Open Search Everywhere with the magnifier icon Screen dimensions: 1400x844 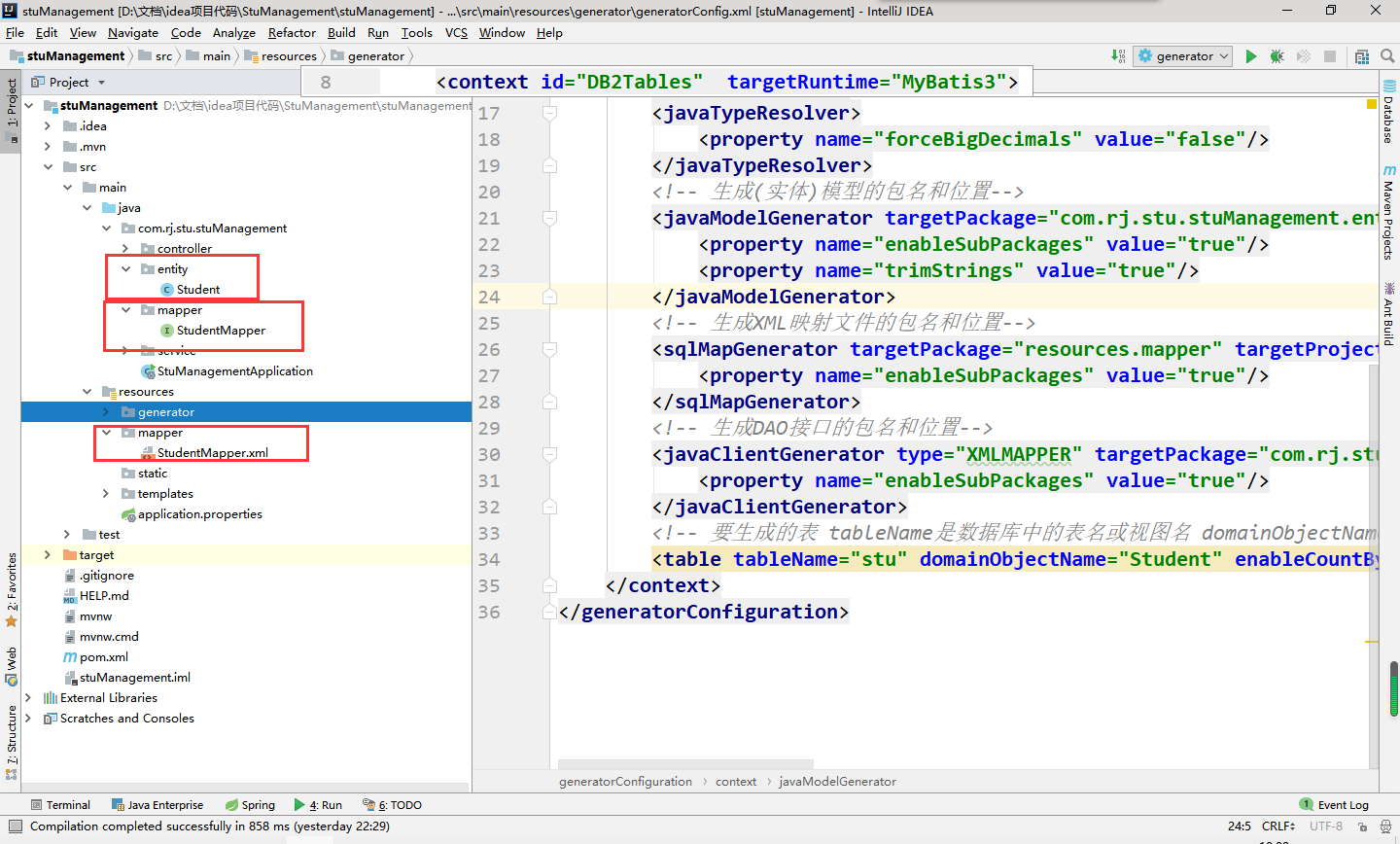click(1387, 55)
